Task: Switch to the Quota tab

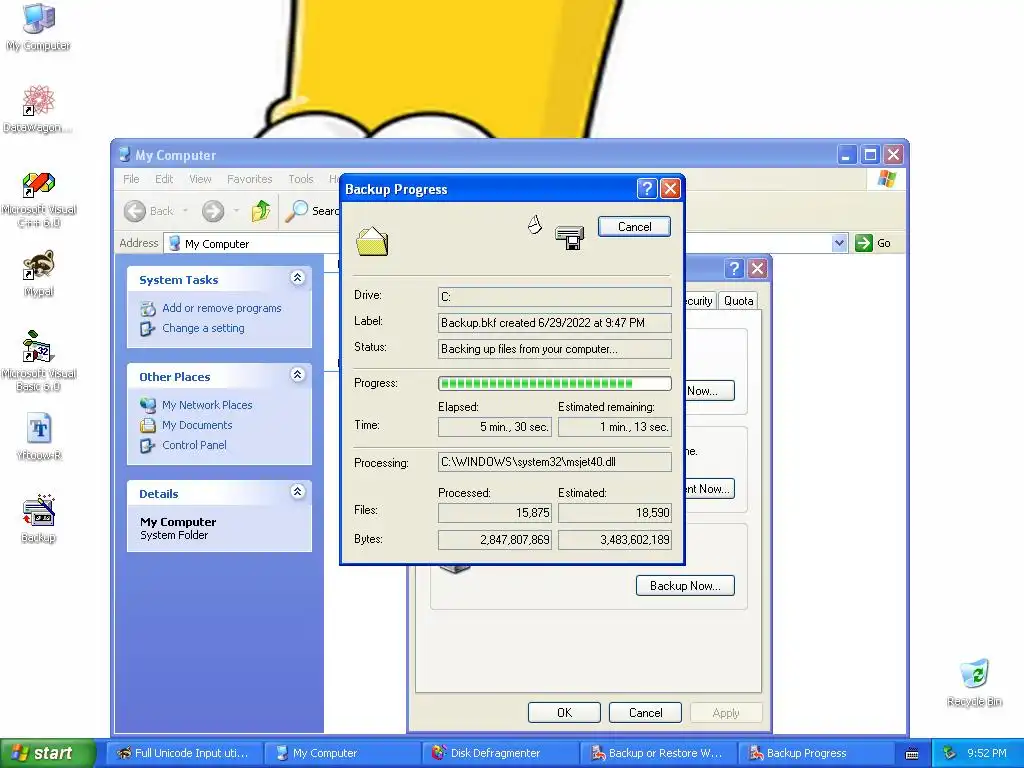Action: click(739, 300)
